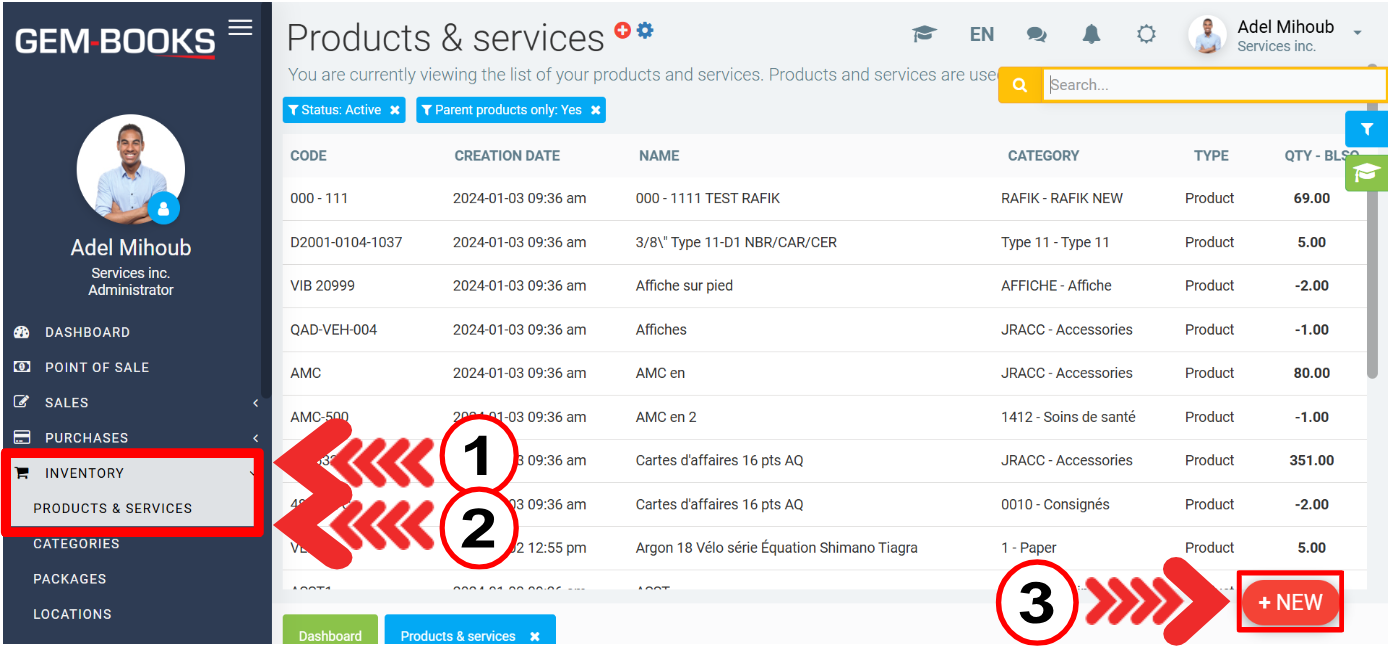Open Categories in the Inventory submenu
Image resolution: width=1391 pixels, height=649 pixels.
tap(76, 544)
